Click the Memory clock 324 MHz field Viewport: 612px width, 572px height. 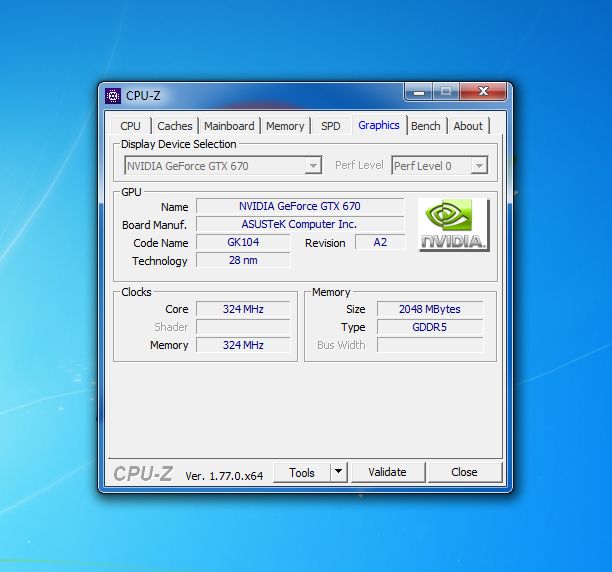click(x=243, y=345)
